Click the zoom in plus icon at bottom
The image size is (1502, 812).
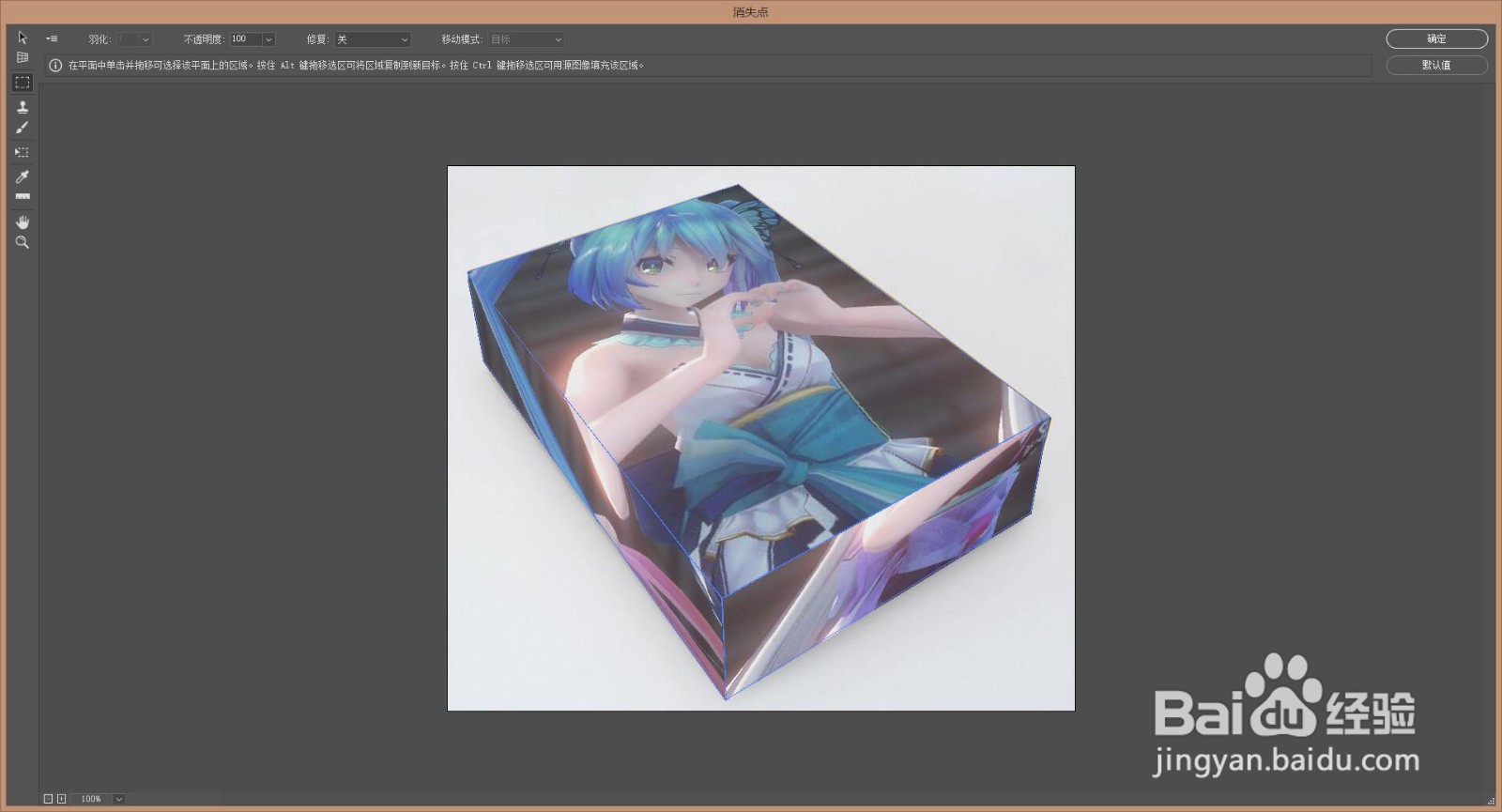pos(61,799)
